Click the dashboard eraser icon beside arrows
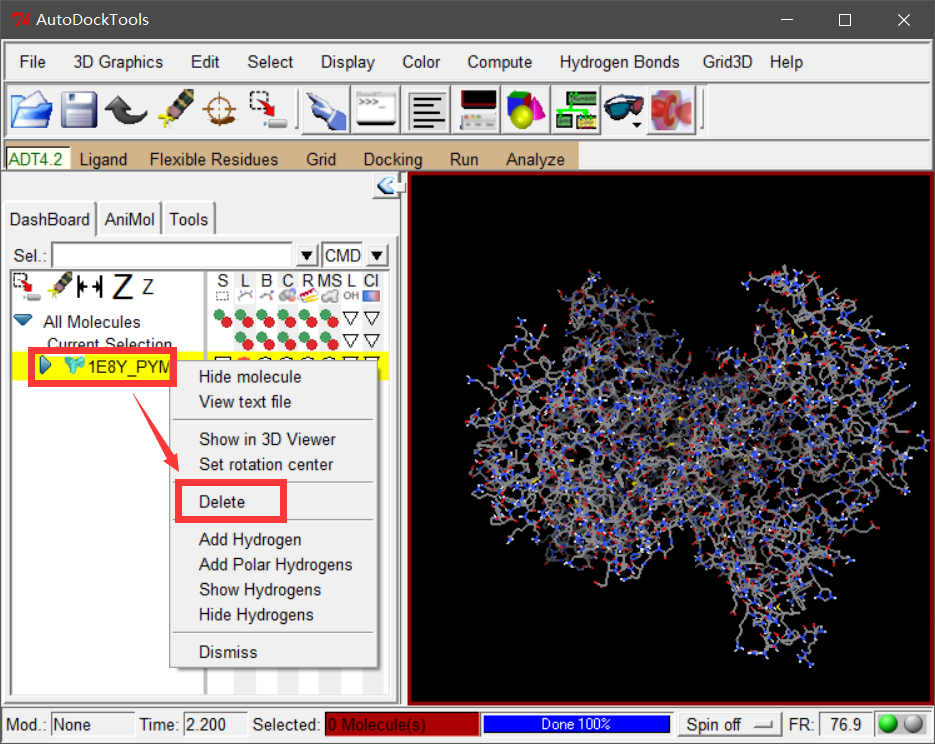Image resolution: width=935 pixels, height=744 pixels. coord(60,285)
